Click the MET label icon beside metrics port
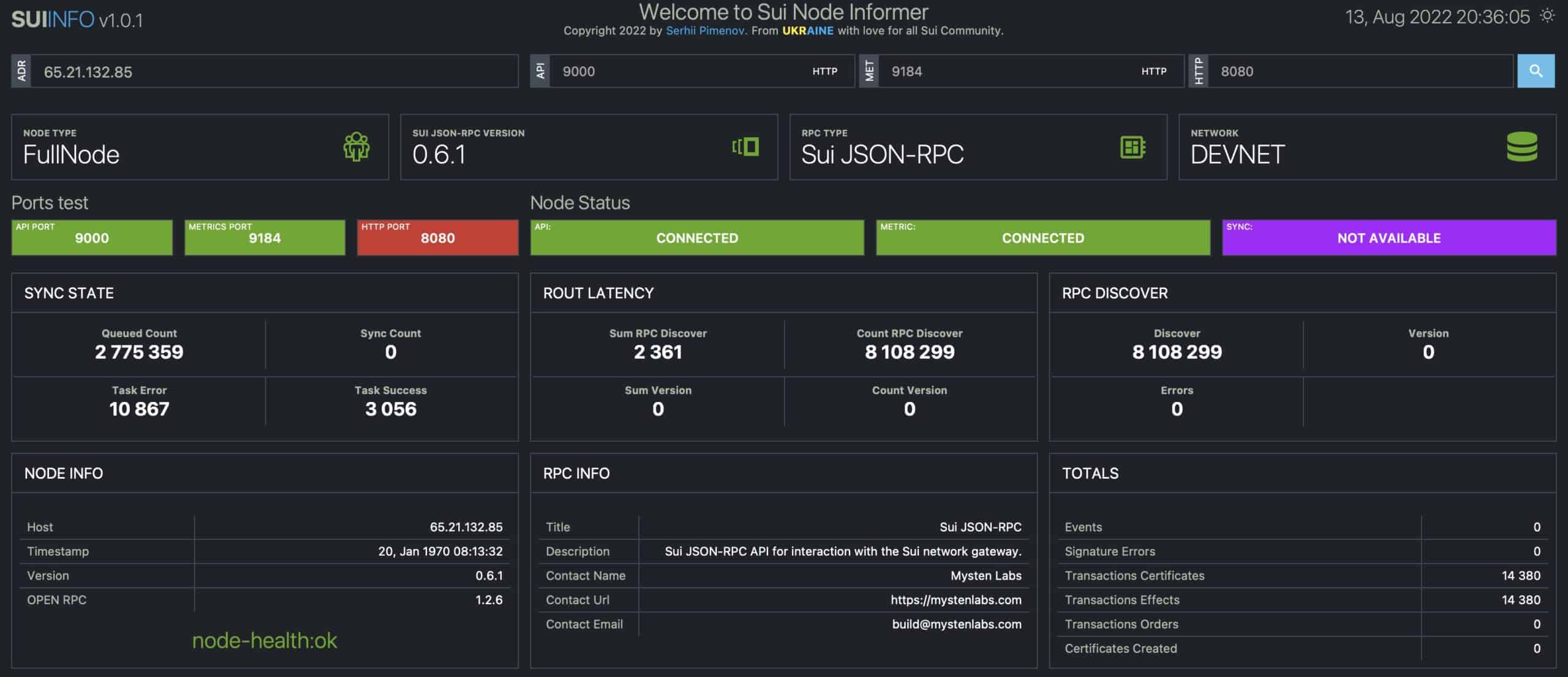This screenshot has height=677, width=1568. click(869, 71)
